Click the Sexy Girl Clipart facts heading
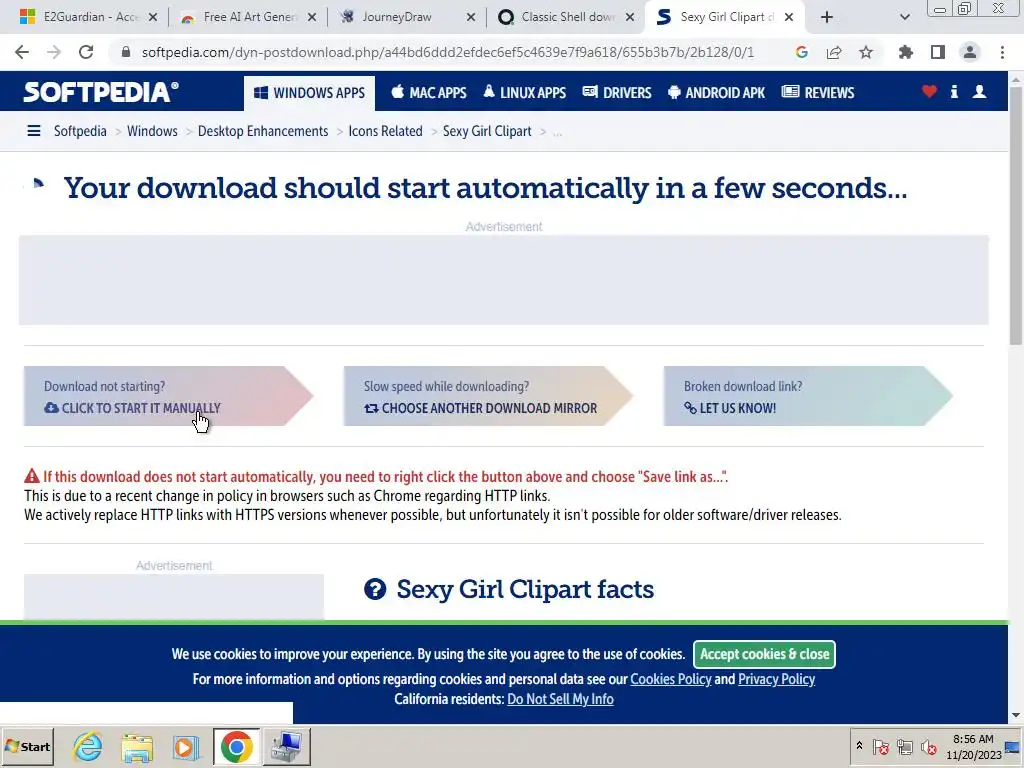 pos(524,589)
